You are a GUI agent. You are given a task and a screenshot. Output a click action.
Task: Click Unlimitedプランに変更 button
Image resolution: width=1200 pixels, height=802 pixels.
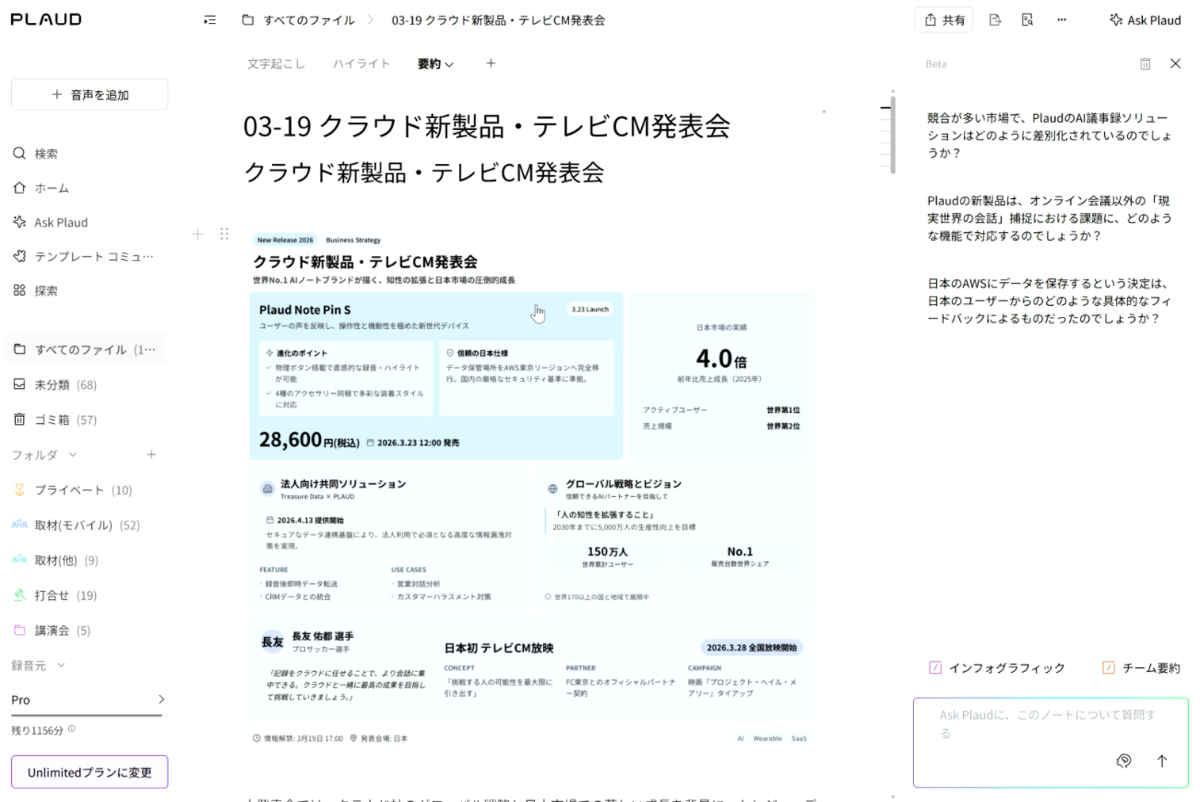point(90,772)
